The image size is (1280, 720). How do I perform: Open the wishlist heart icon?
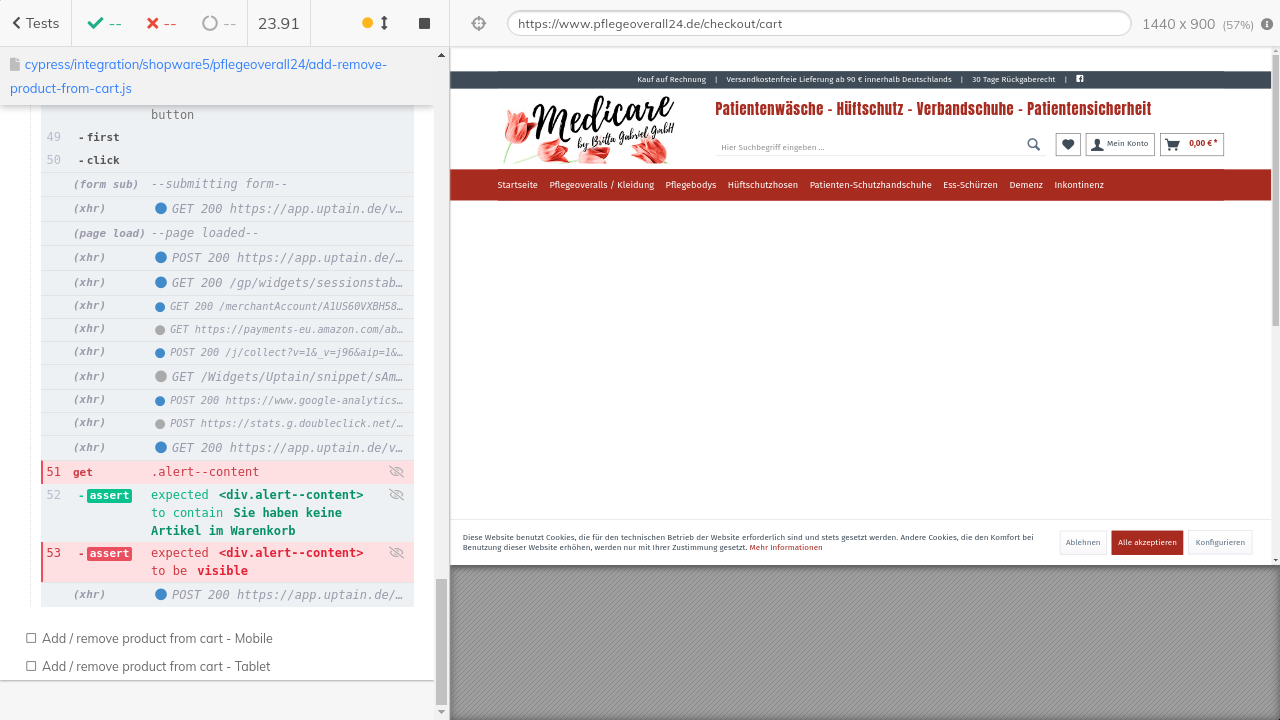1068,144
